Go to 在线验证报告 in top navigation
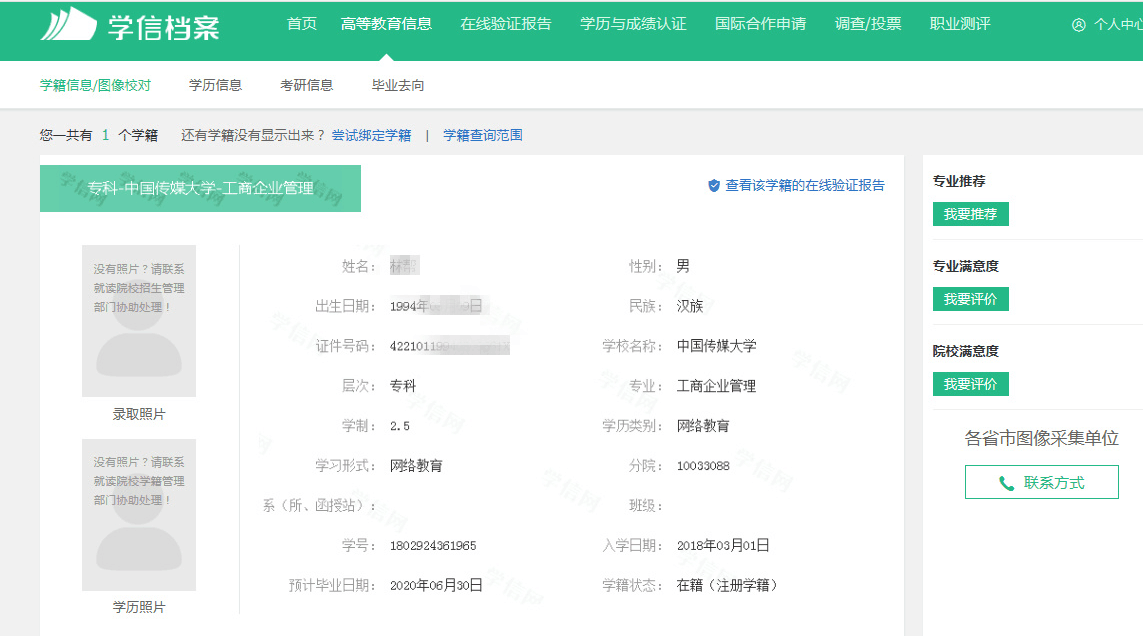 [x=506, y=24]
